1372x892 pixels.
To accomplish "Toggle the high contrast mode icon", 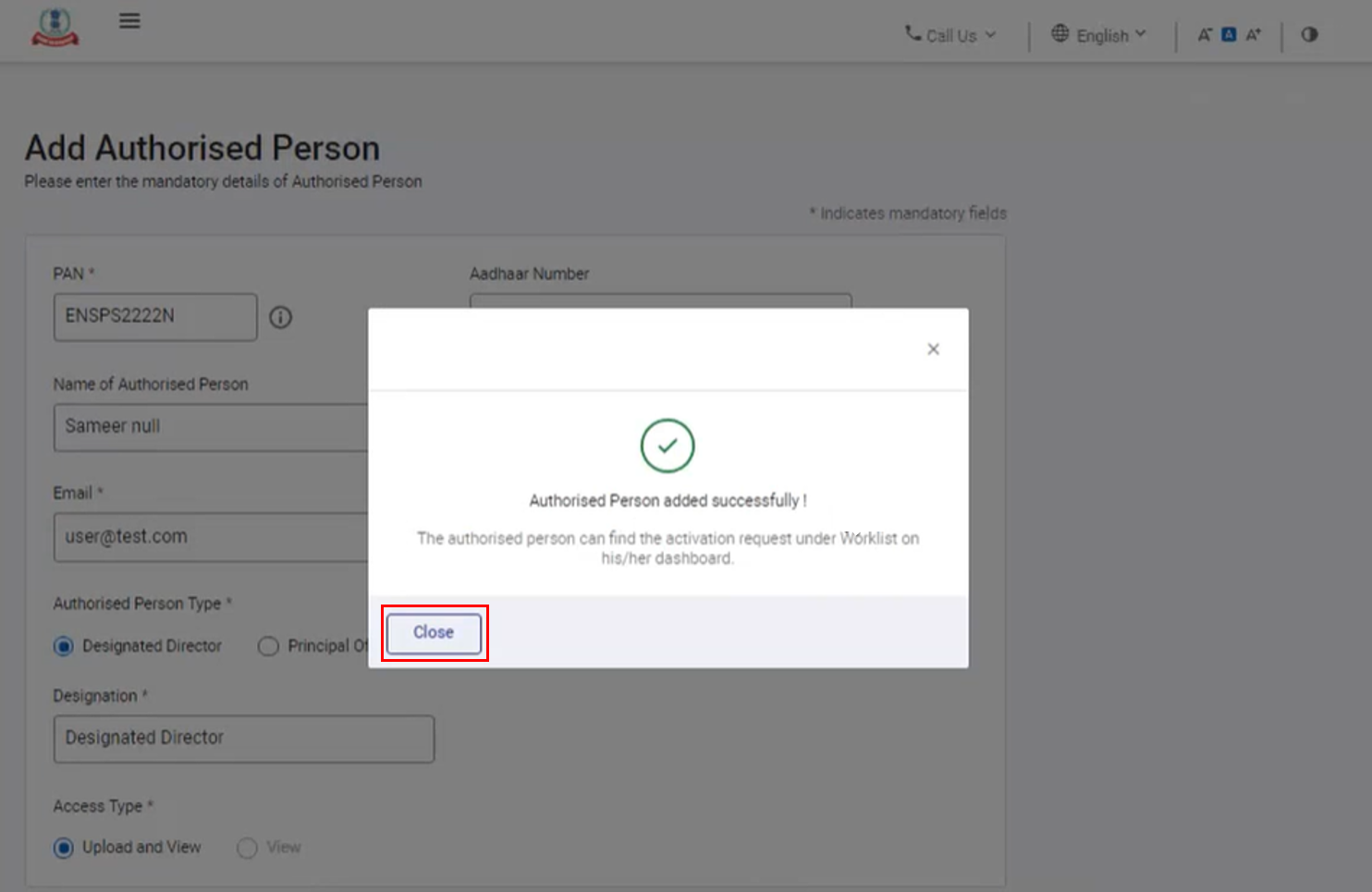I will (x=1309, y=35).
